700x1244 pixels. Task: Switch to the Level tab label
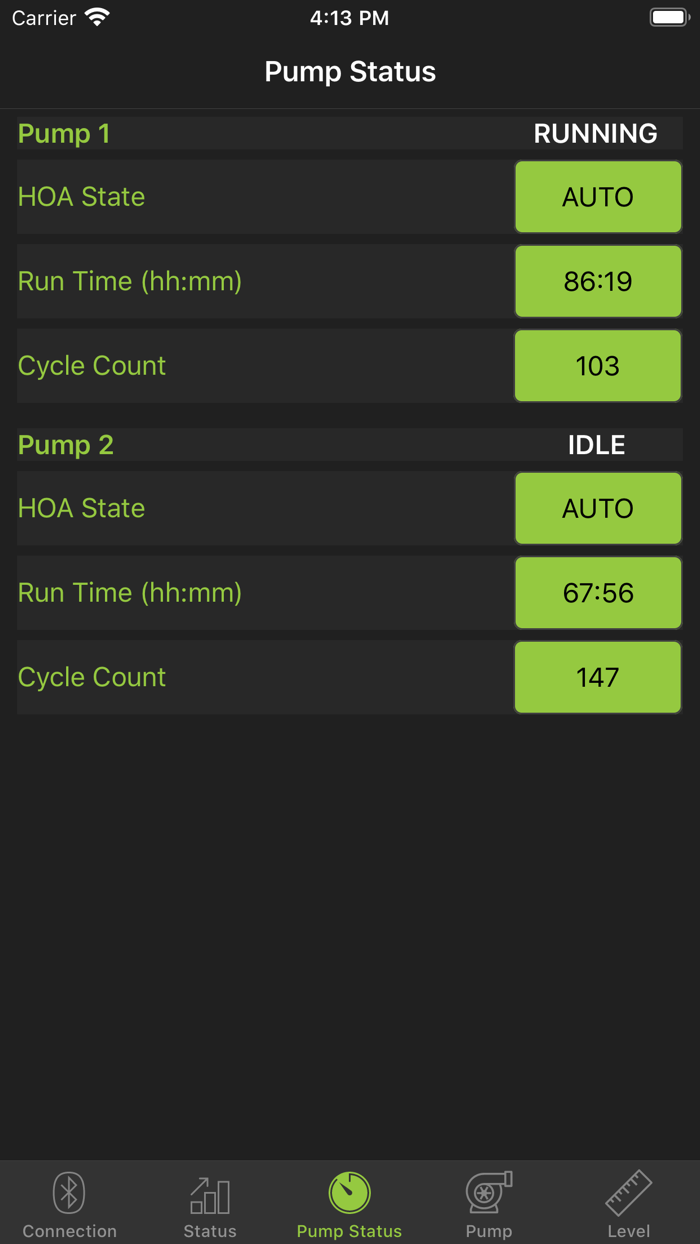point(629,1231)
